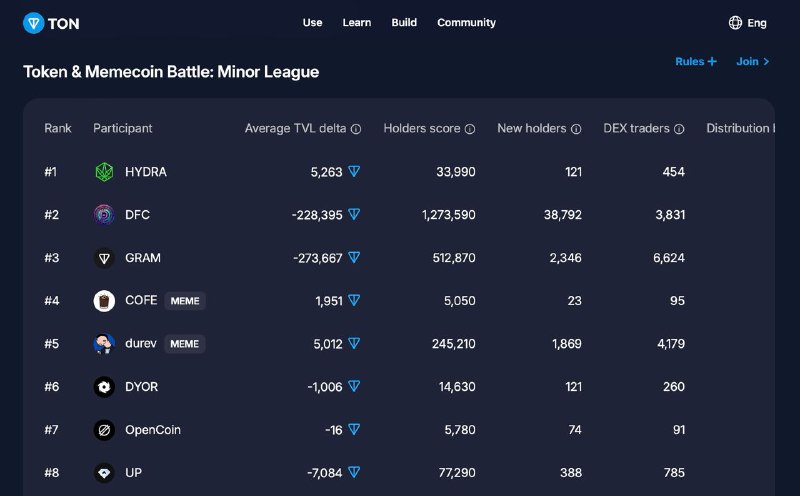This screenshot has width=800, height=496.
Task: Select the Rank column header
Action: click(x=58, y=128)
